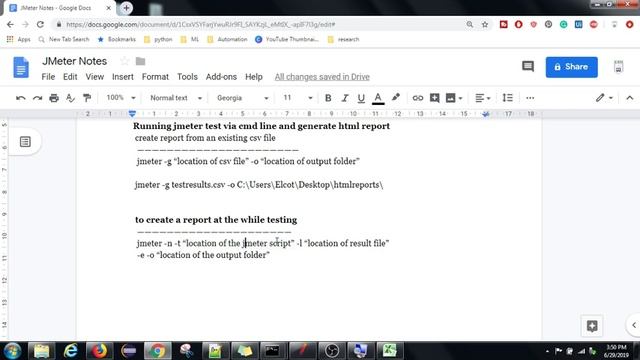
Task: Toggle bold formatting
Action: (x=328, y=98)
